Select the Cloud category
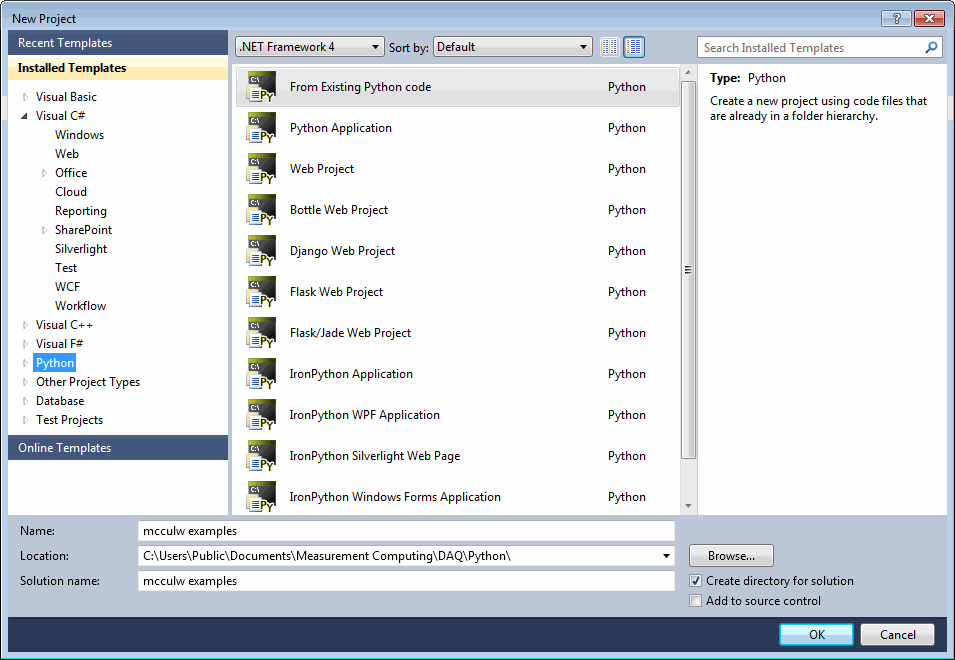Viewport: 955px width, 660px height. (71, 192)
